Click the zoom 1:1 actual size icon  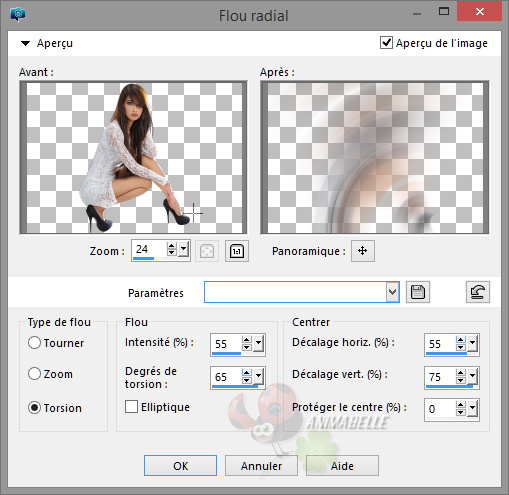237,251
